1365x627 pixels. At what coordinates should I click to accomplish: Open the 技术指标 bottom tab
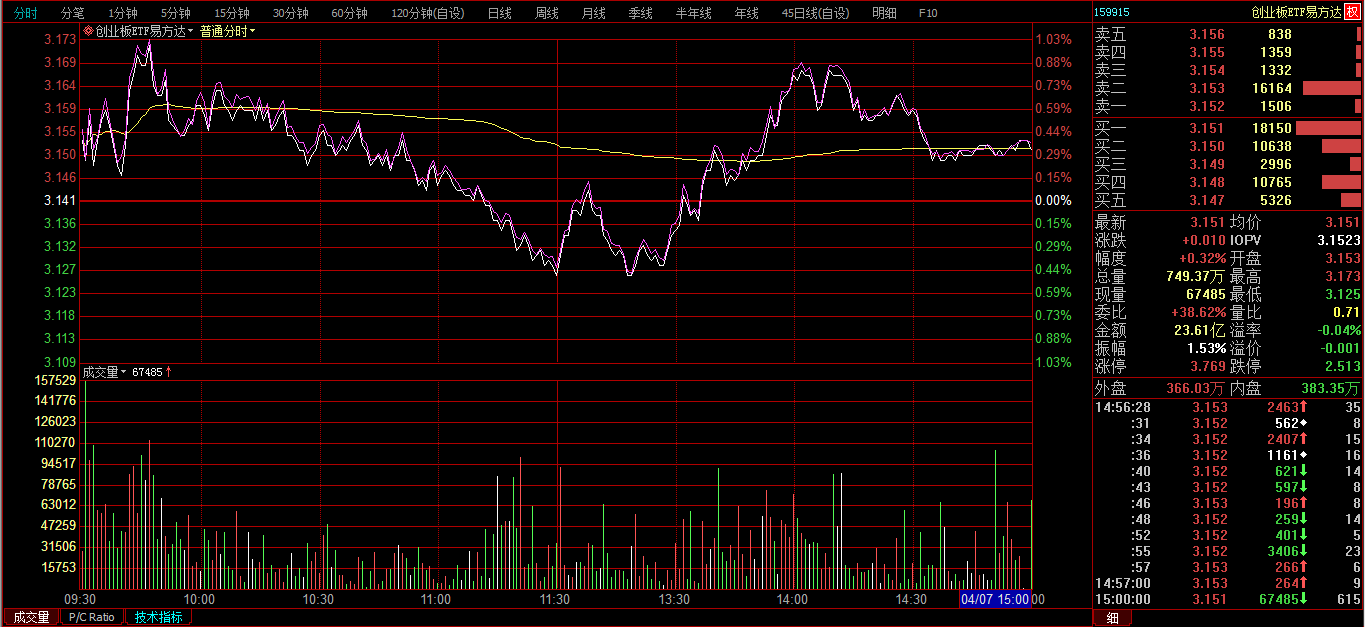click(x=157, y=617)
